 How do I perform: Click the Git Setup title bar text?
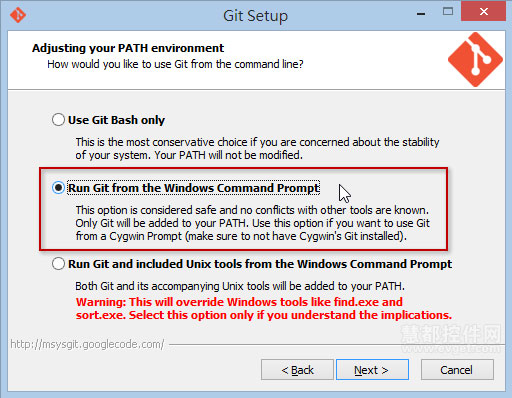255,16
